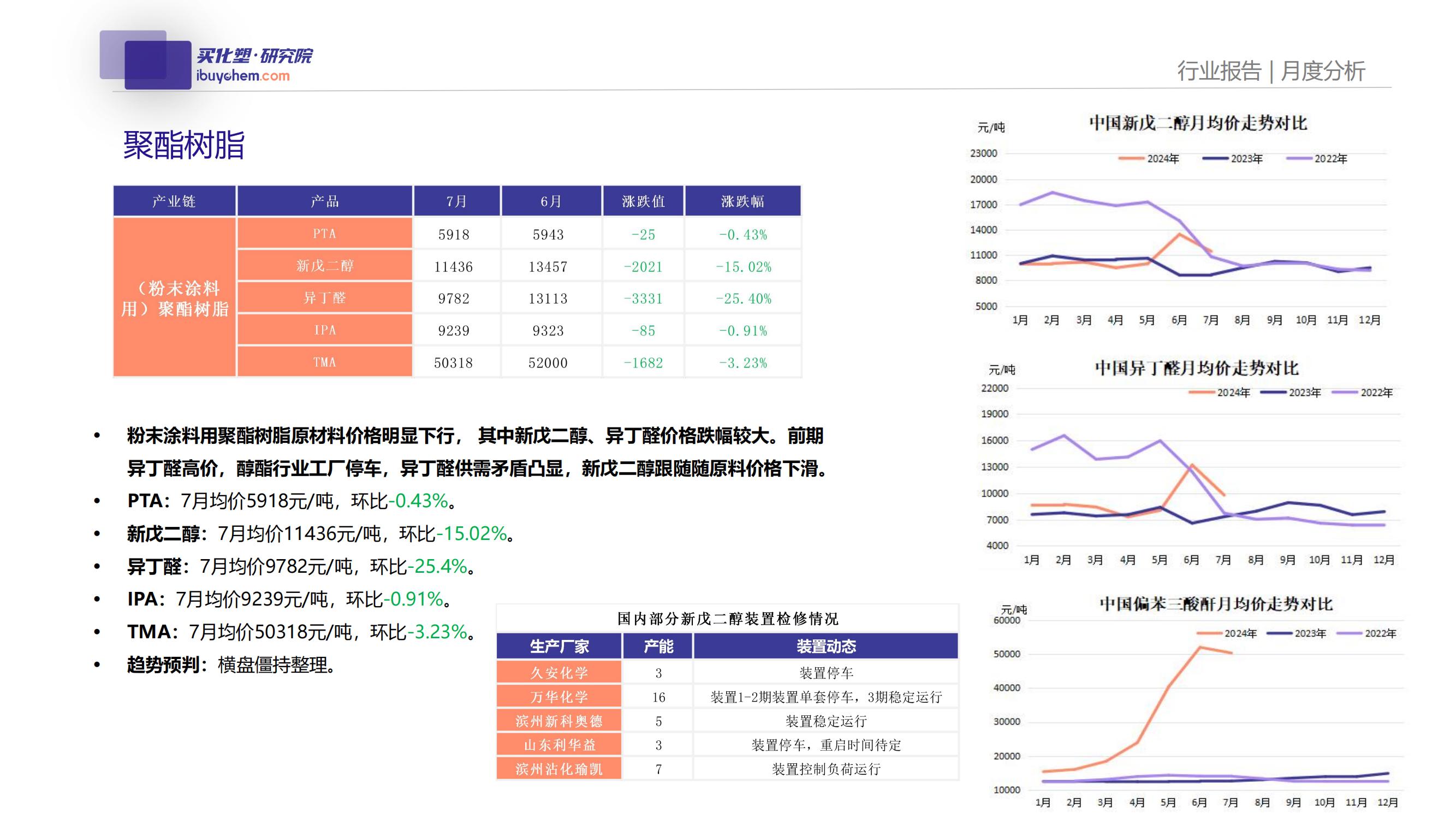Click the 装置控制负荷运行 status cell
The width and height of the screenshot is (1456, 819).
point(826,769)
